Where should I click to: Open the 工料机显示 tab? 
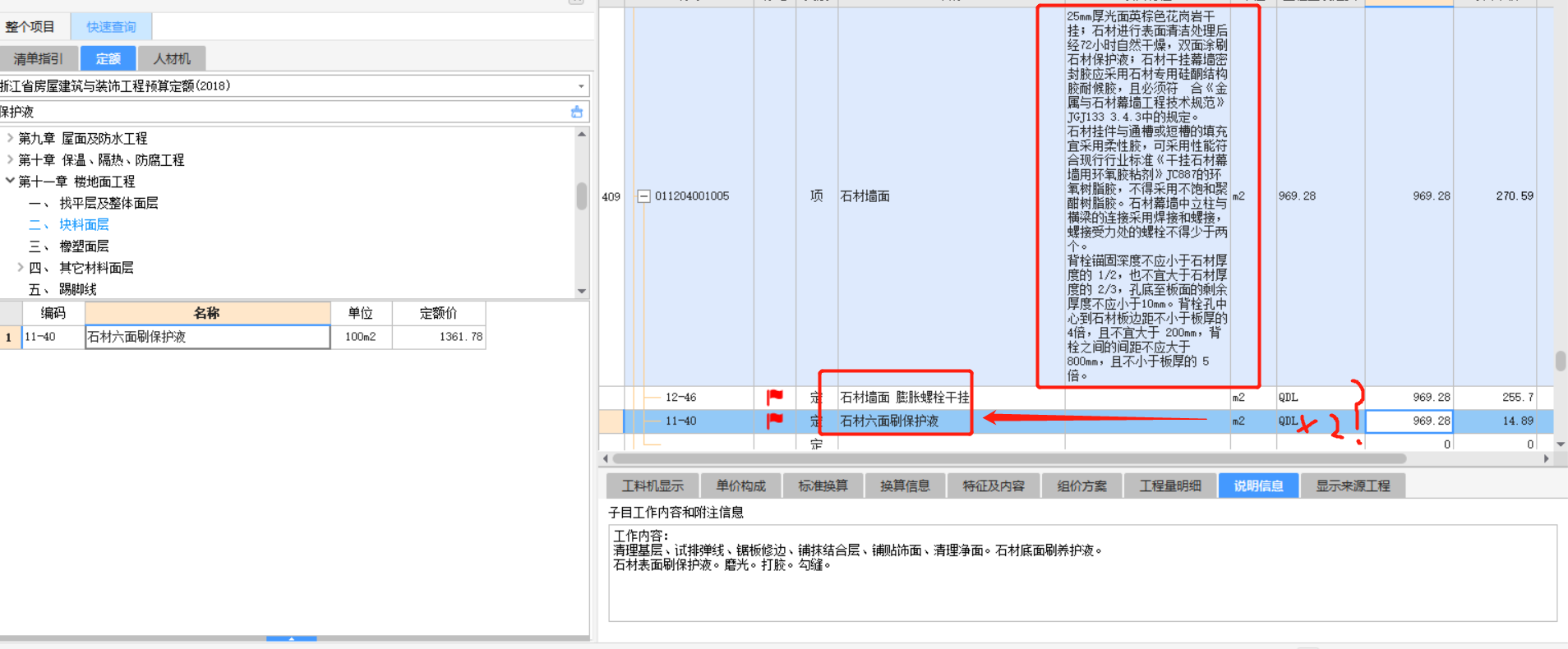(x=653, y=486)
